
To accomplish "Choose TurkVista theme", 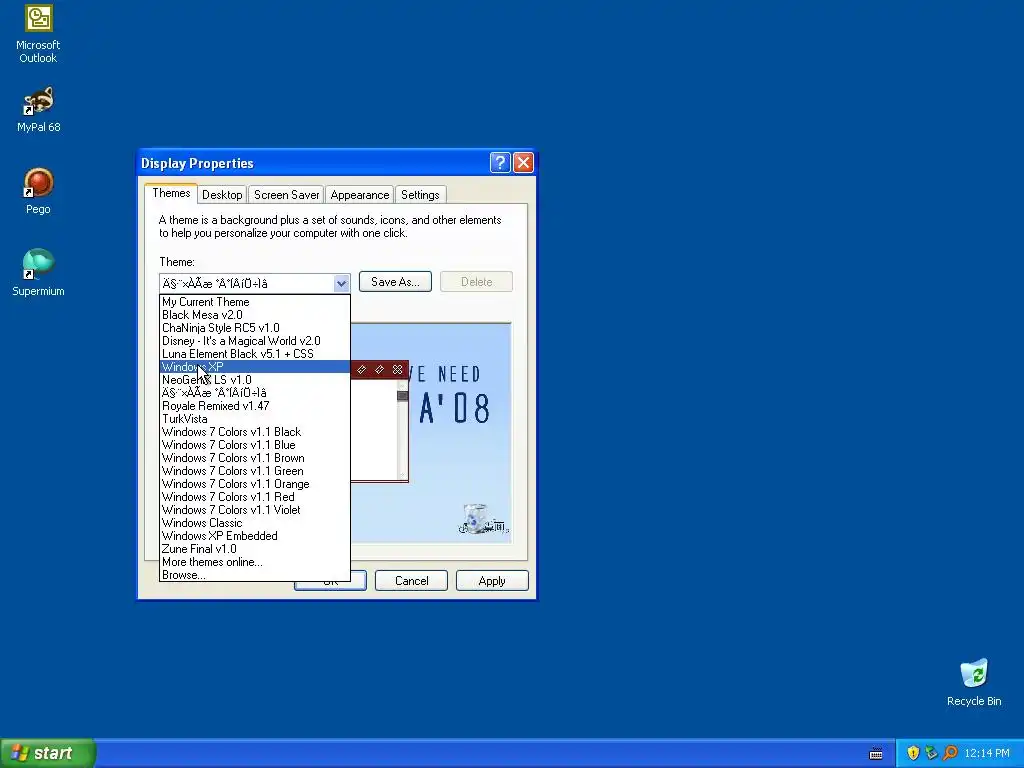I will pyautogui.click(x=255, y=419).
